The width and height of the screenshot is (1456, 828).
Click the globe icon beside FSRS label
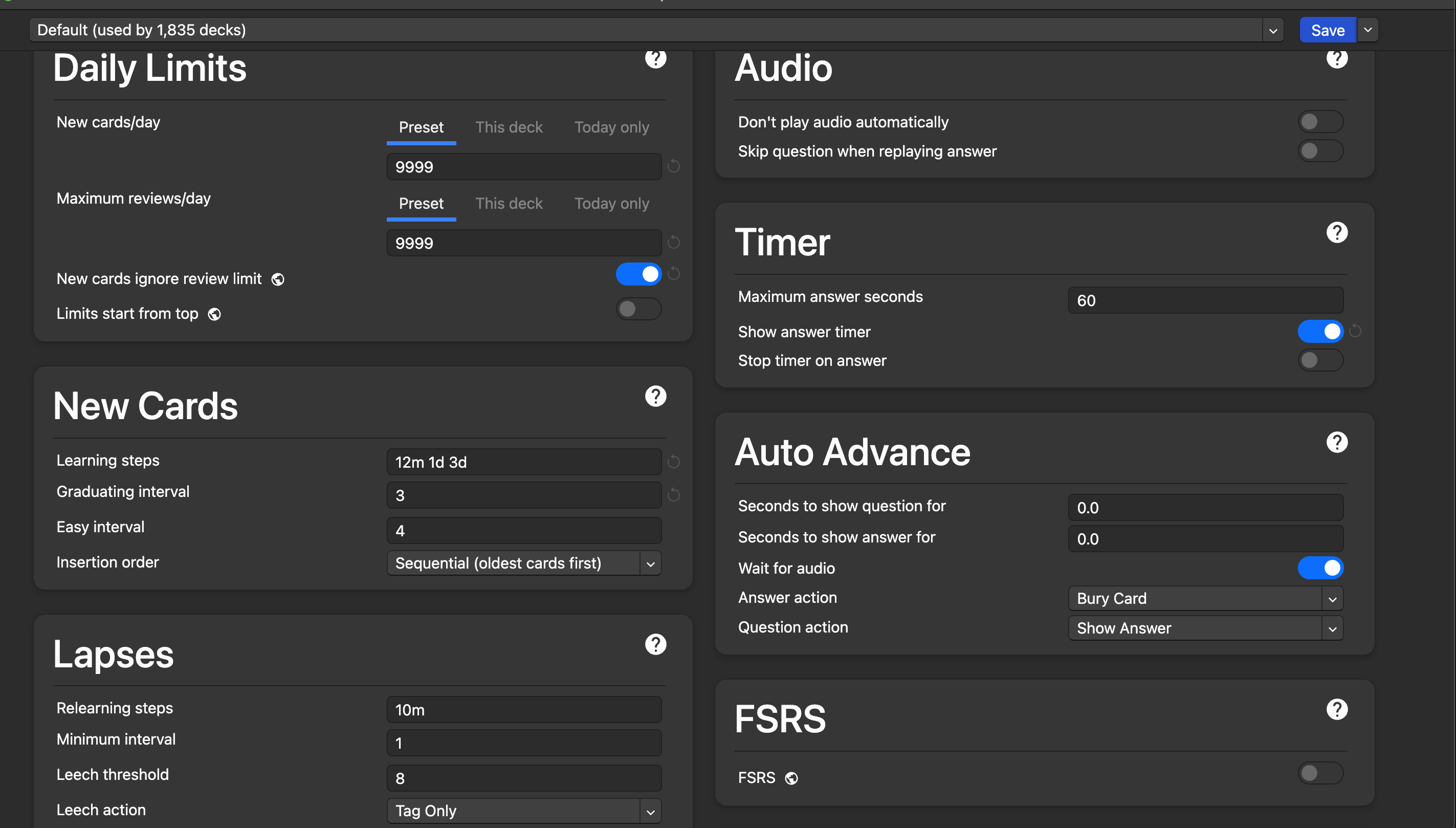pos(791,778)
